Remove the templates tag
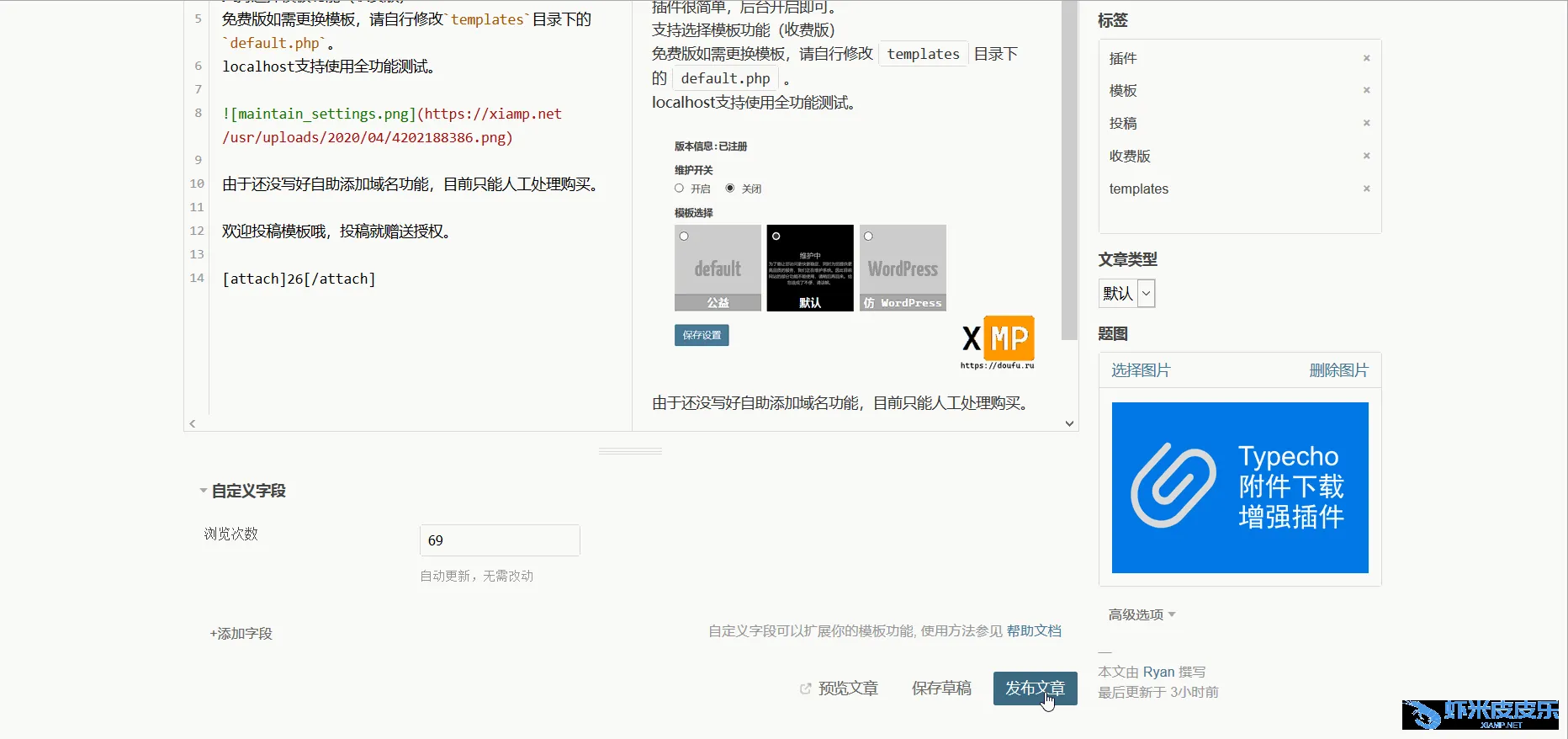 pyautogui.click(x=1366, y=189)
